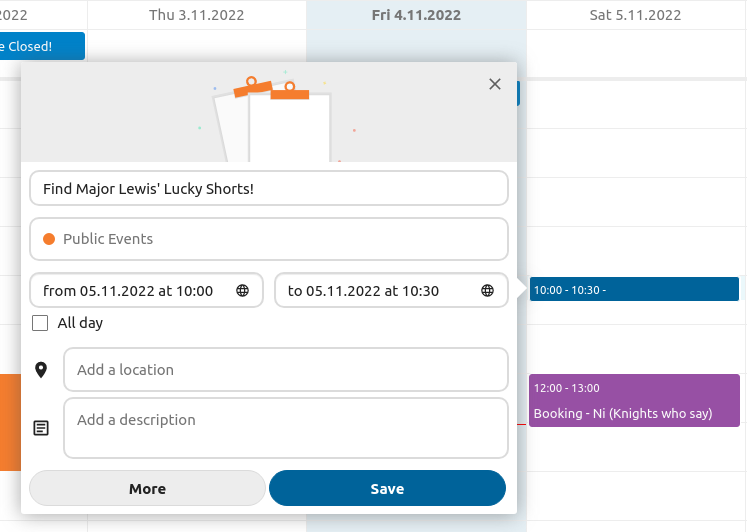Select the 10:00 - 10:30 event block
The image size is (747, 532).
634,290
